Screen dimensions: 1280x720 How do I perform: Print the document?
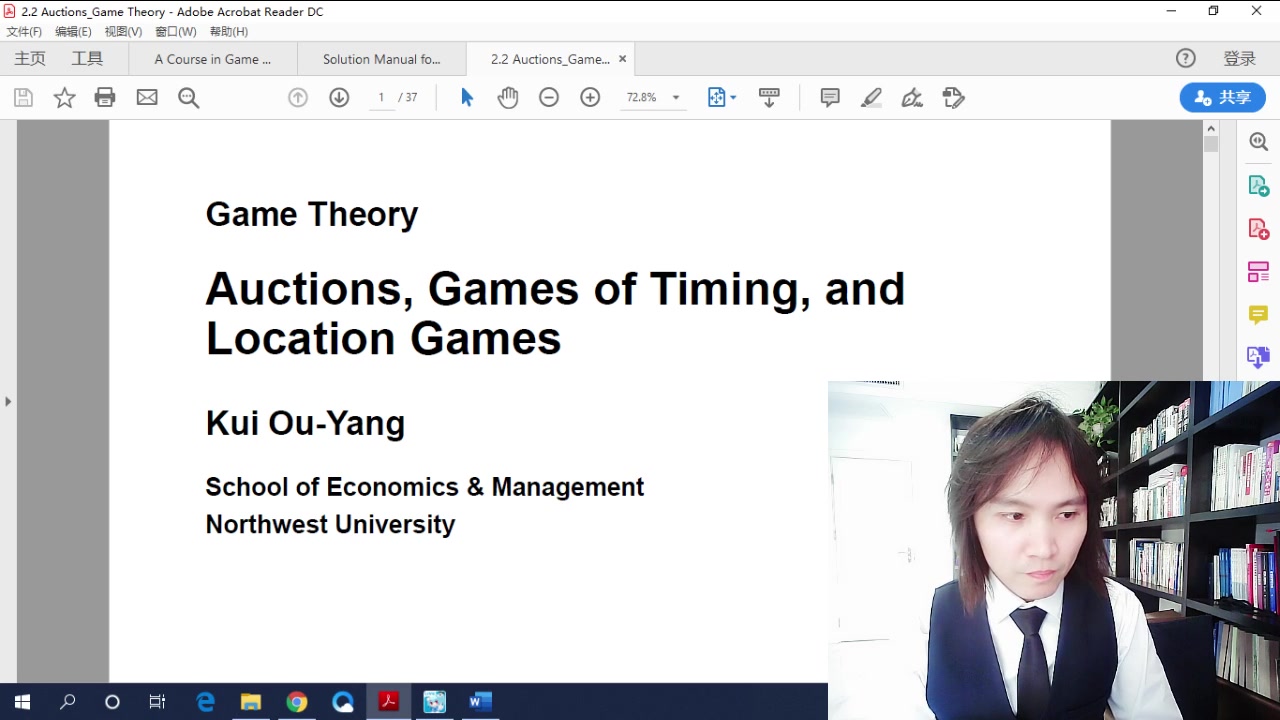[105, 97]
